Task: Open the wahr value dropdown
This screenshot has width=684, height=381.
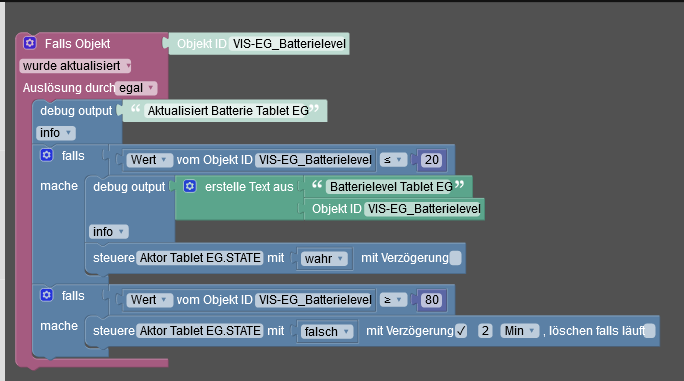Action: coord(325,259)
